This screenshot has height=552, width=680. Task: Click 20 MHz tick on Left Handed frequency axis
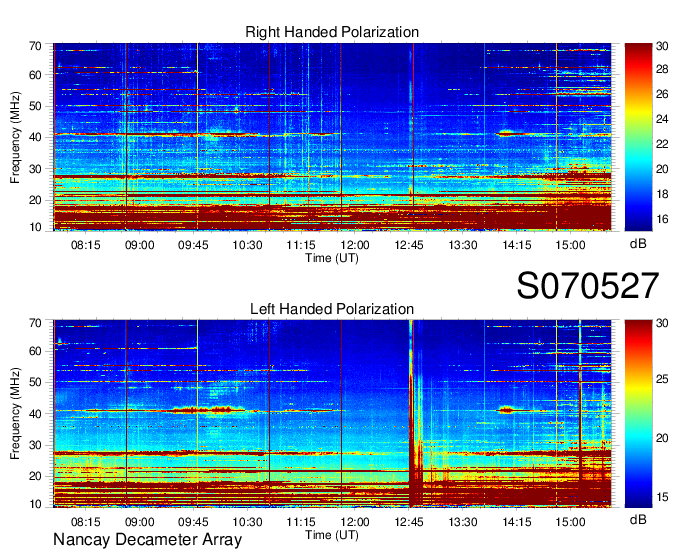coord(35,477)
